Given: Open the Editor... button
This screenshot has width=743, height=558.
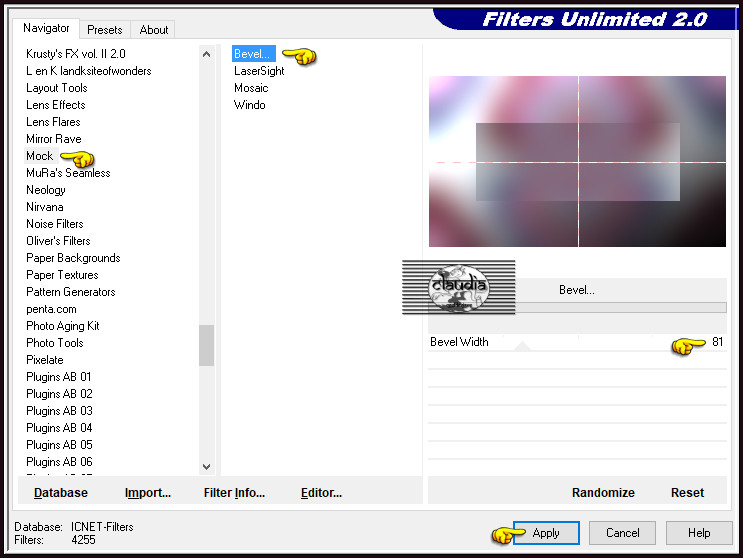Looking at the screenshot, I should point(321,493).
